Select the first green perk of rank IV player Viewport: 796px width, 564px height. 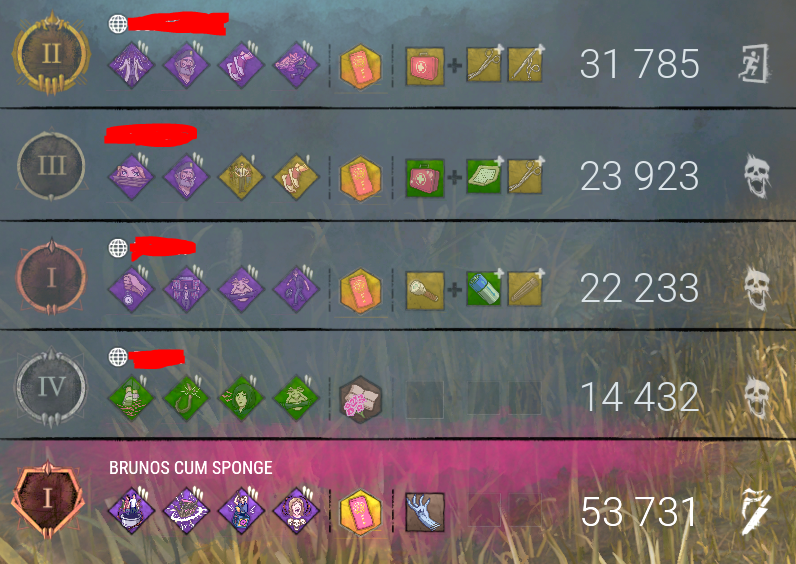tap(131, 399)
